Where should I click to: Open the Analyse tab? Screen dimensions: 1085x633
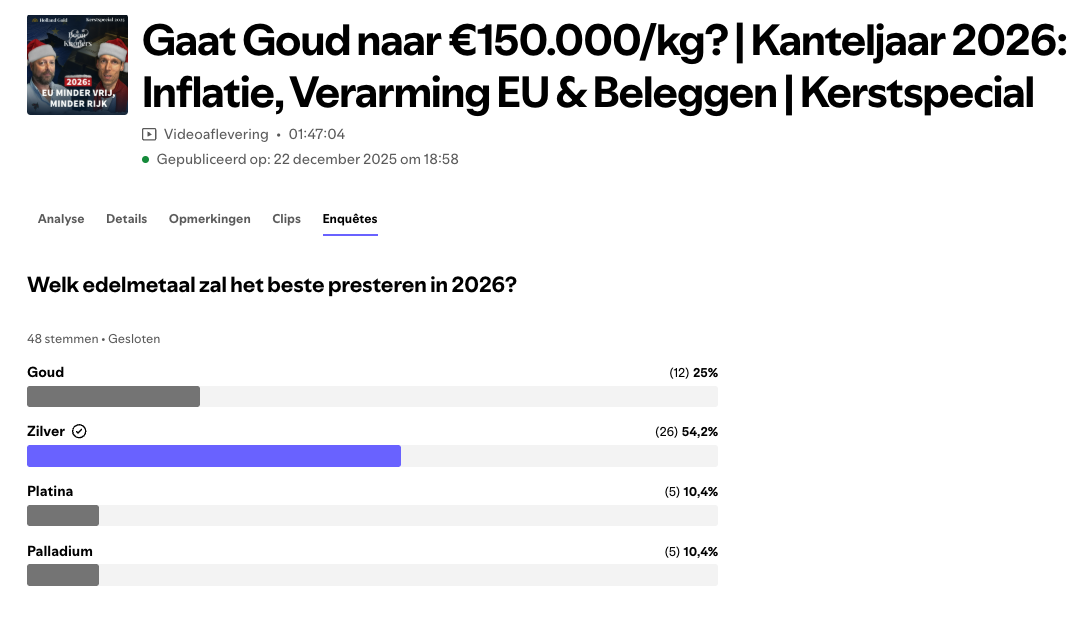61,219
